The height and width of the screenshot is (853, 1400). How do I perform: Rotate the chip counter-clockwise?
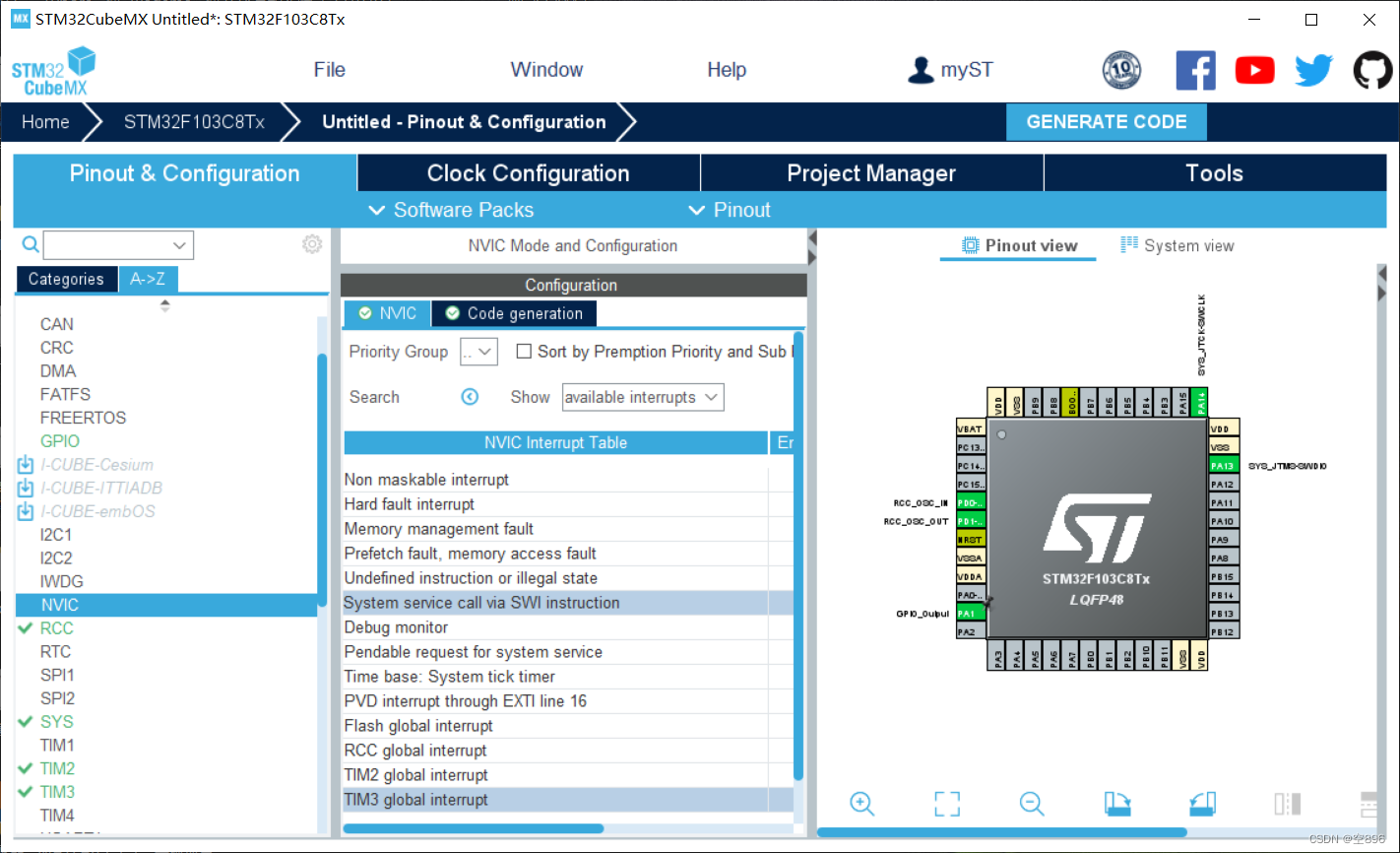1203,803
